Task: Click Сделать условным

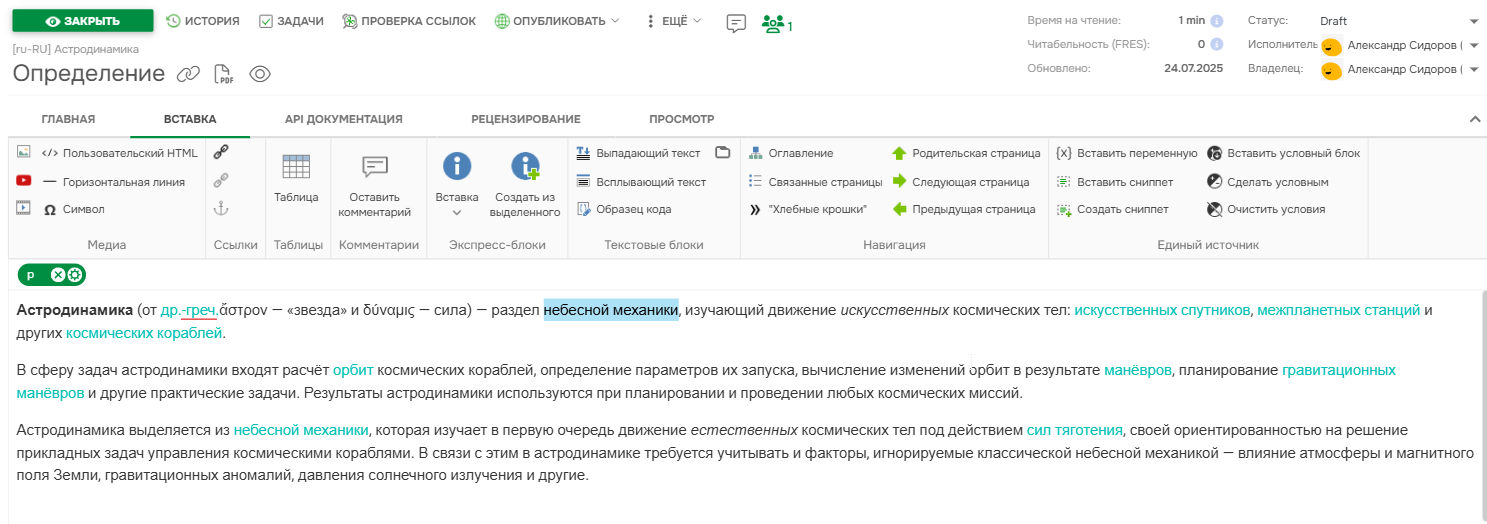Action: click(1268, 182)
